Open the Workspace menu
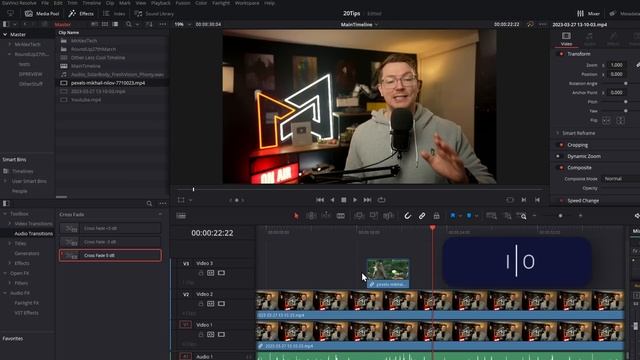640x360 pixels. 247,3
